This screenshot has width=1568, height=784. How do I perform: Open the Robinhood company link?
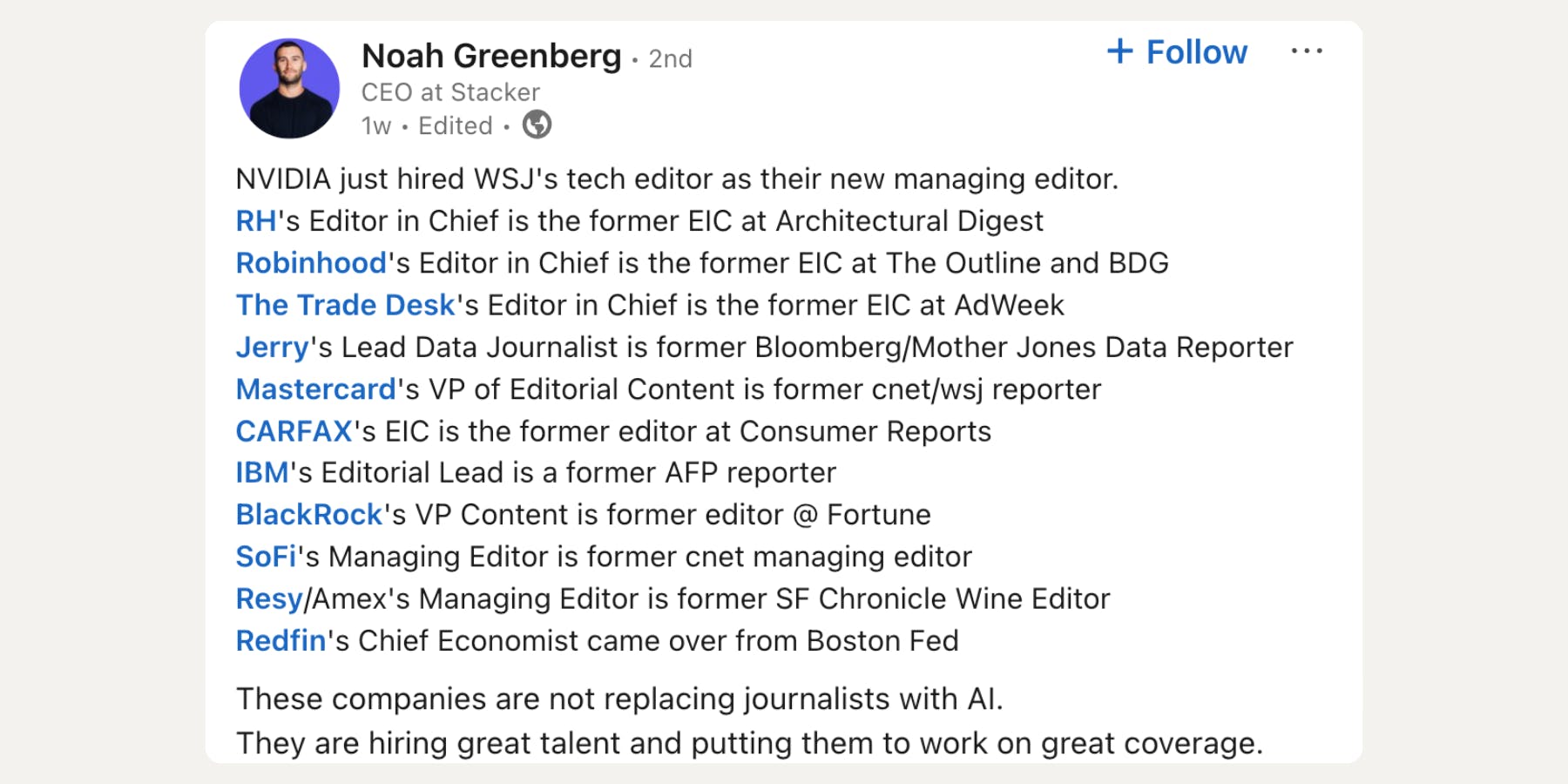311,263
